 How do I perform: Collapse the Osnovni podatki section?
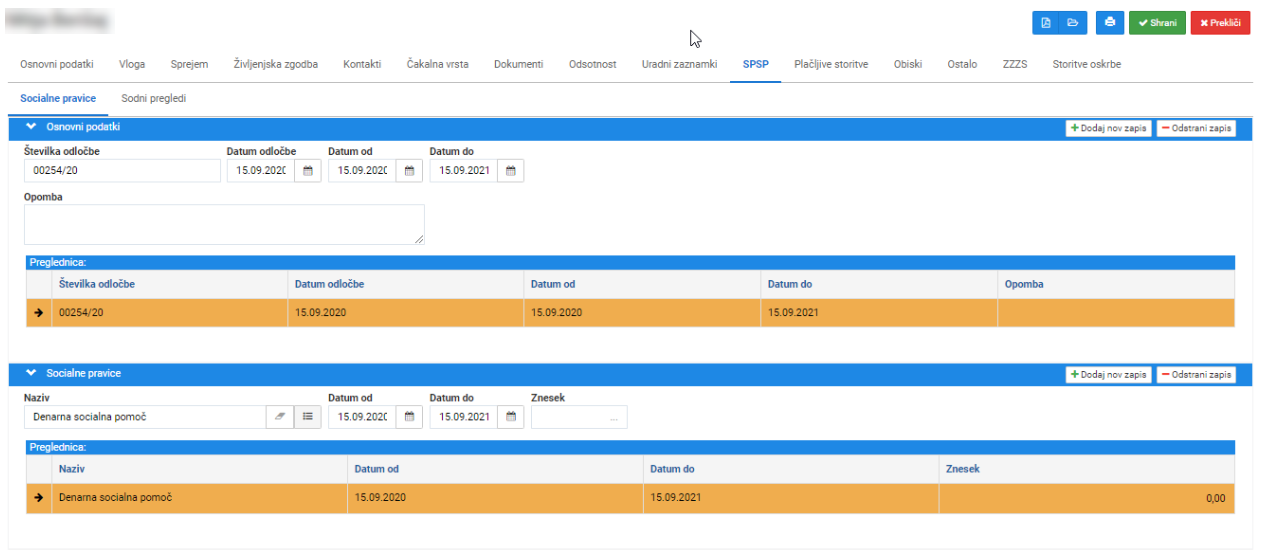(x=31, y=127)
